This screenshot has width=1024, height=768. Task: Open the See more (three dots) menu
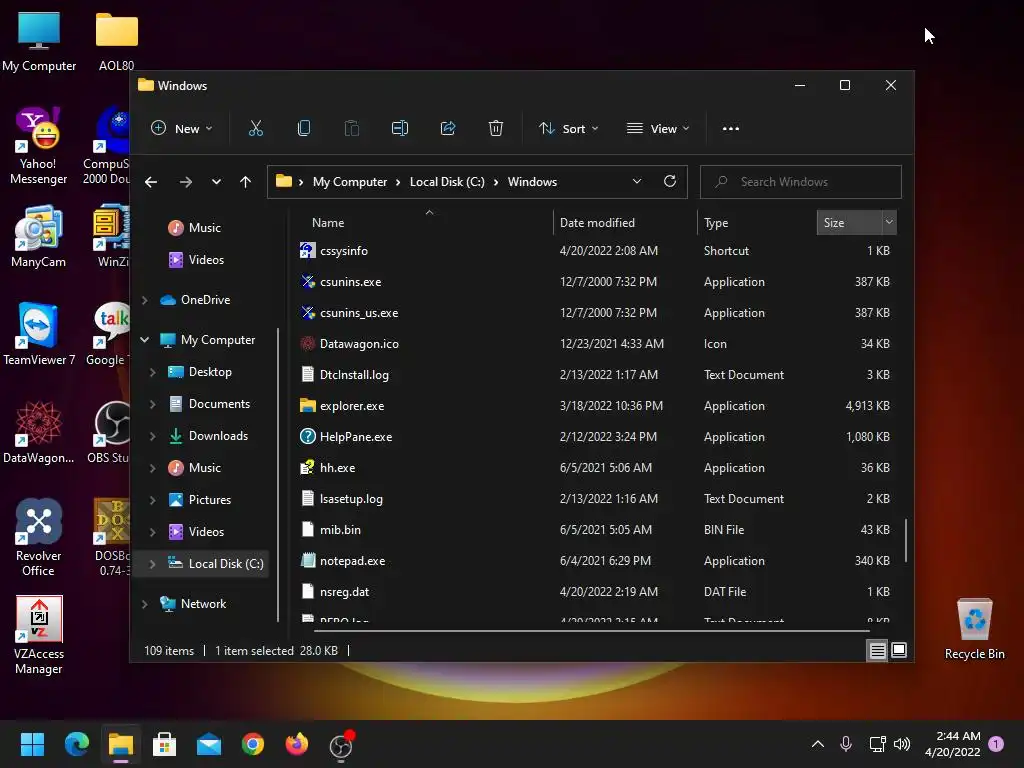point(731,129)
